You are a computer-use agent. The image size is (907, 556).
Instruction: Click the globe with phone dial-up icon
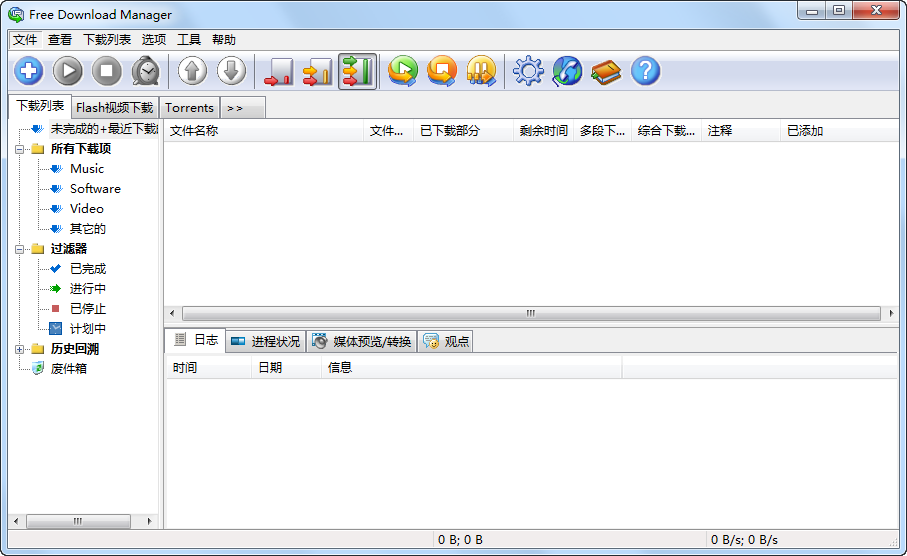[567, 72]
